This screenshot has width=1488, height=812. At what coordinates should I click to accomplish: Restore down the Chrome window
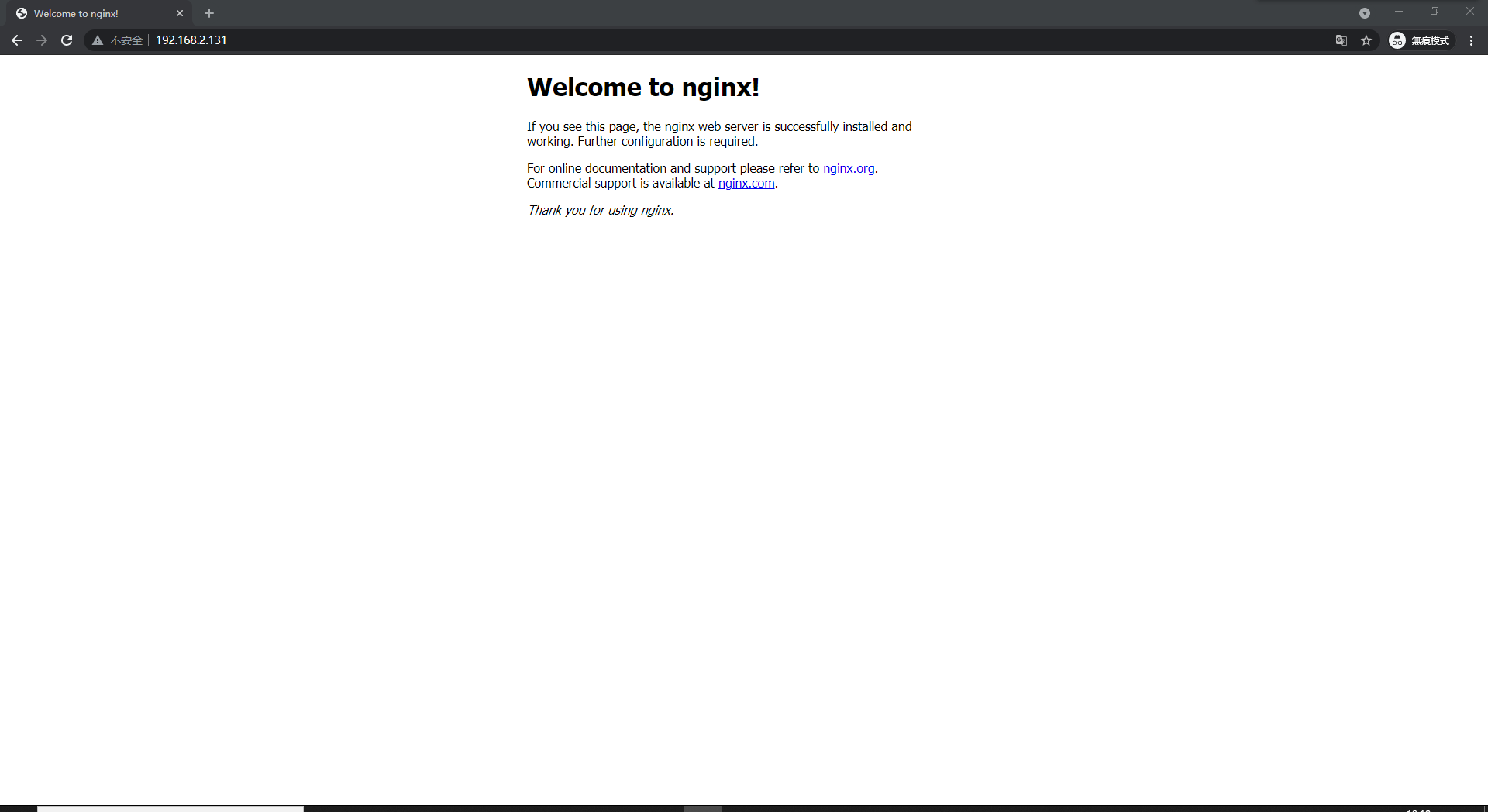click(x=1435, y=12)
